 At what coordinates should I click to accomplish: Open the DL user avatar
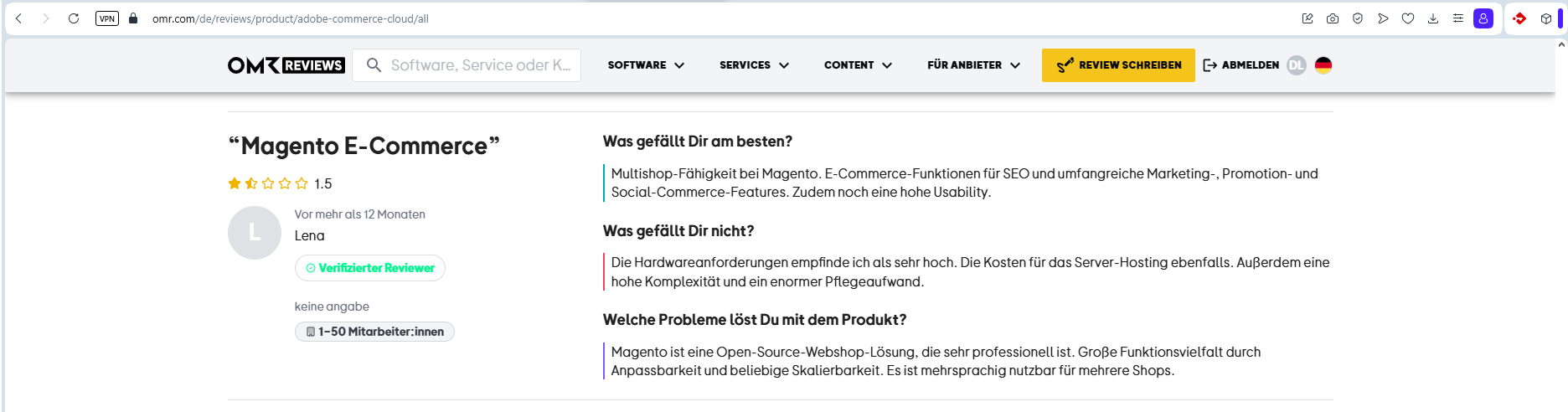click(1297, 65)
